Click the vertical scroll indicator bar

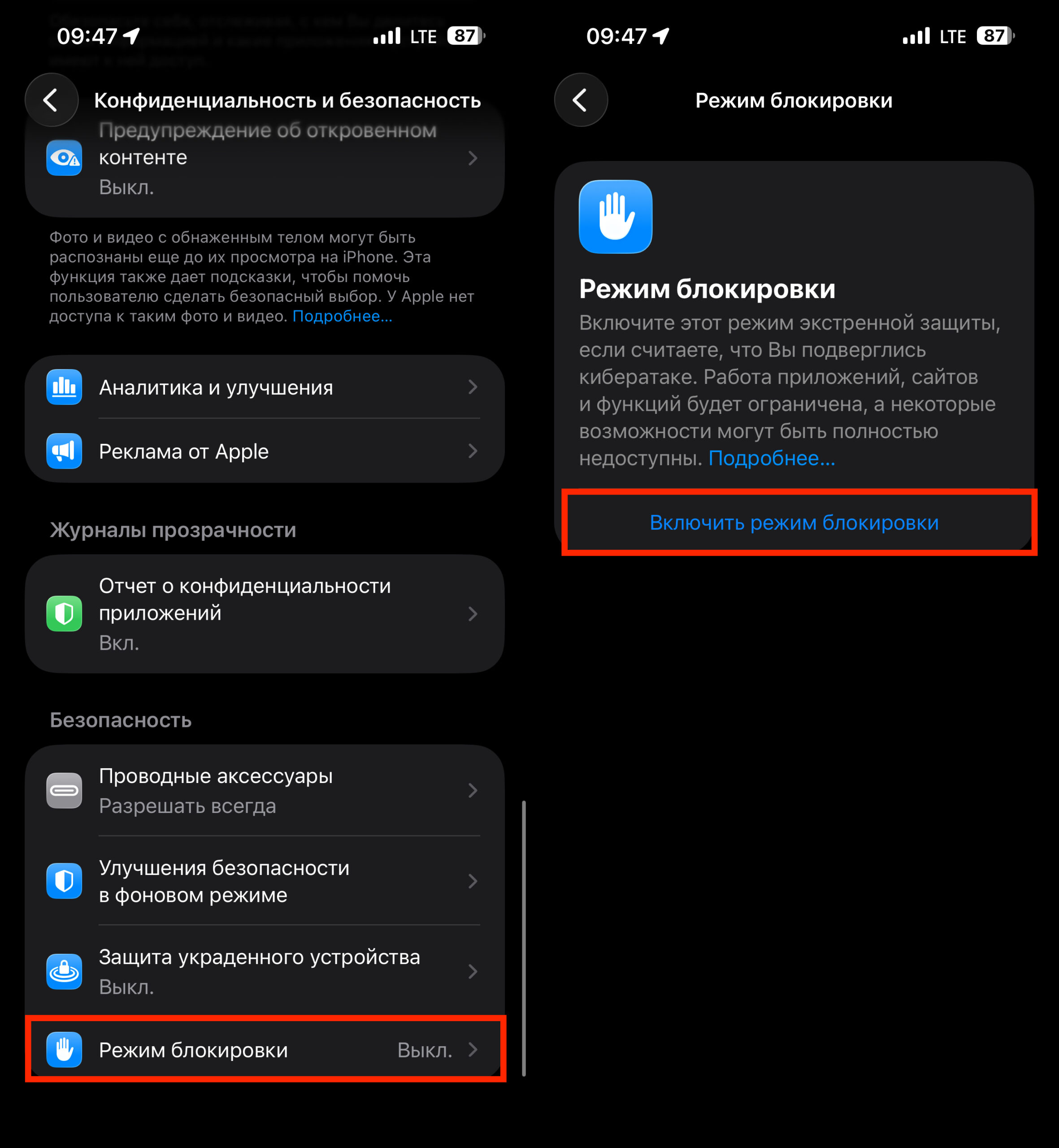524,938
